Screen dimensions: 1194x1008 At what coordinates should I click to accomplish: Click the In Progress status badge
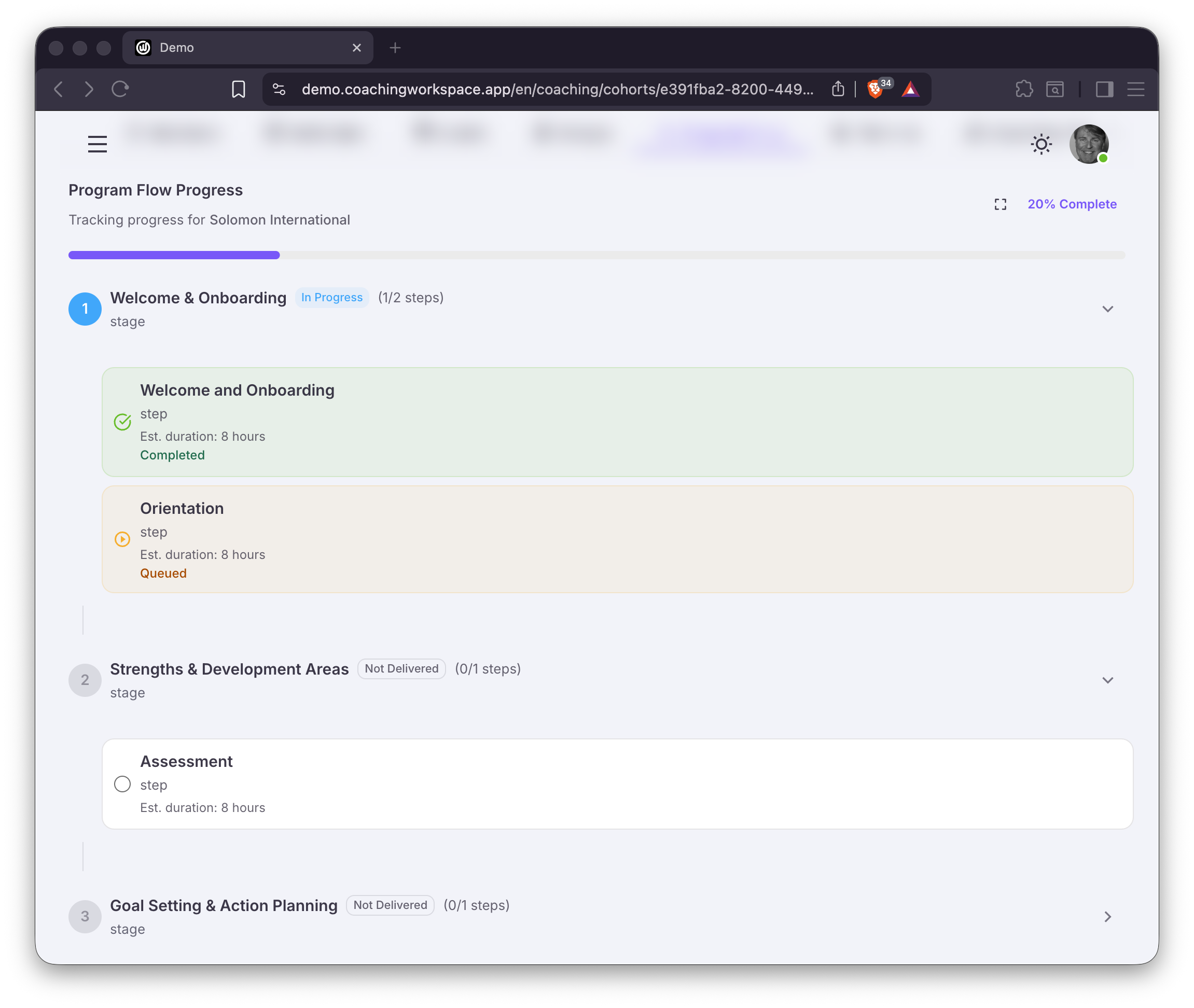click(331, 298)
